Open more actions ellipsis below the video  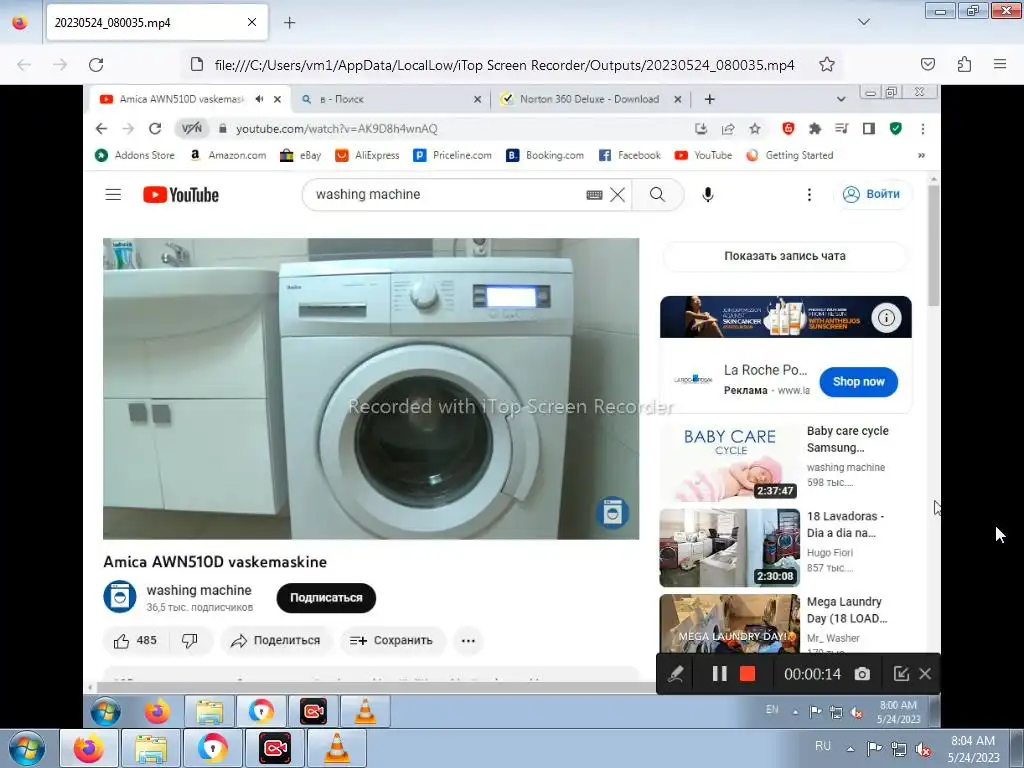(468, 641)
